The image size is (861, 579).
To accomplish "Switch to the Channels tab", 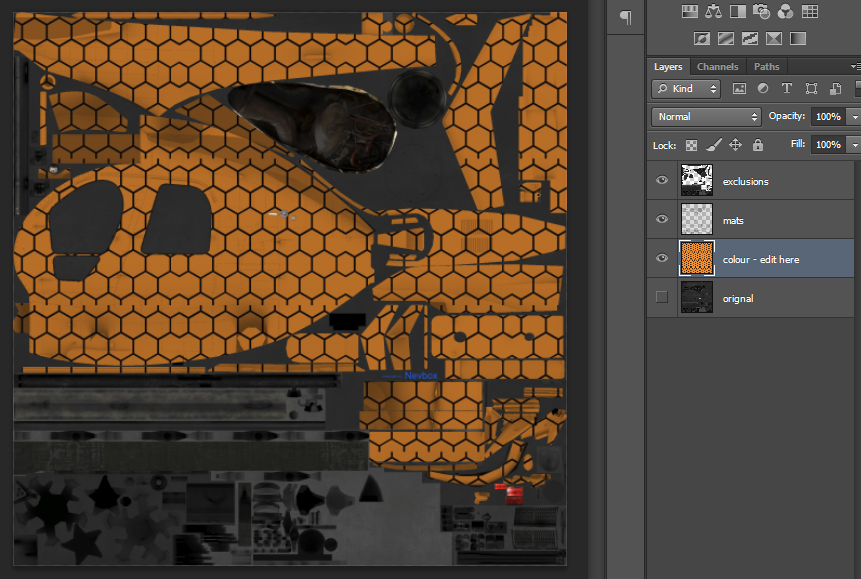I will pos(717,67).
